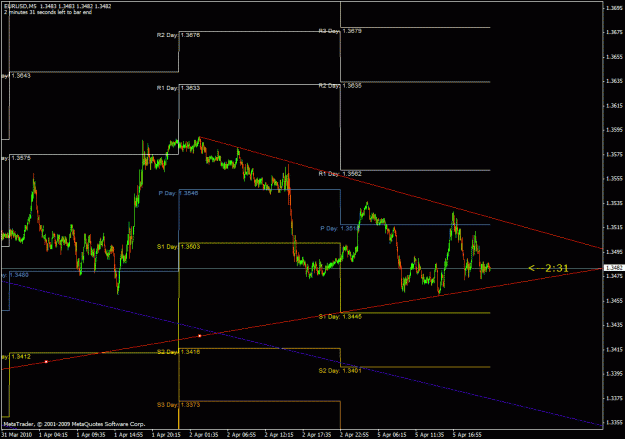Click the blue 1.3480 pivot label at left edge

click(15, 275)
